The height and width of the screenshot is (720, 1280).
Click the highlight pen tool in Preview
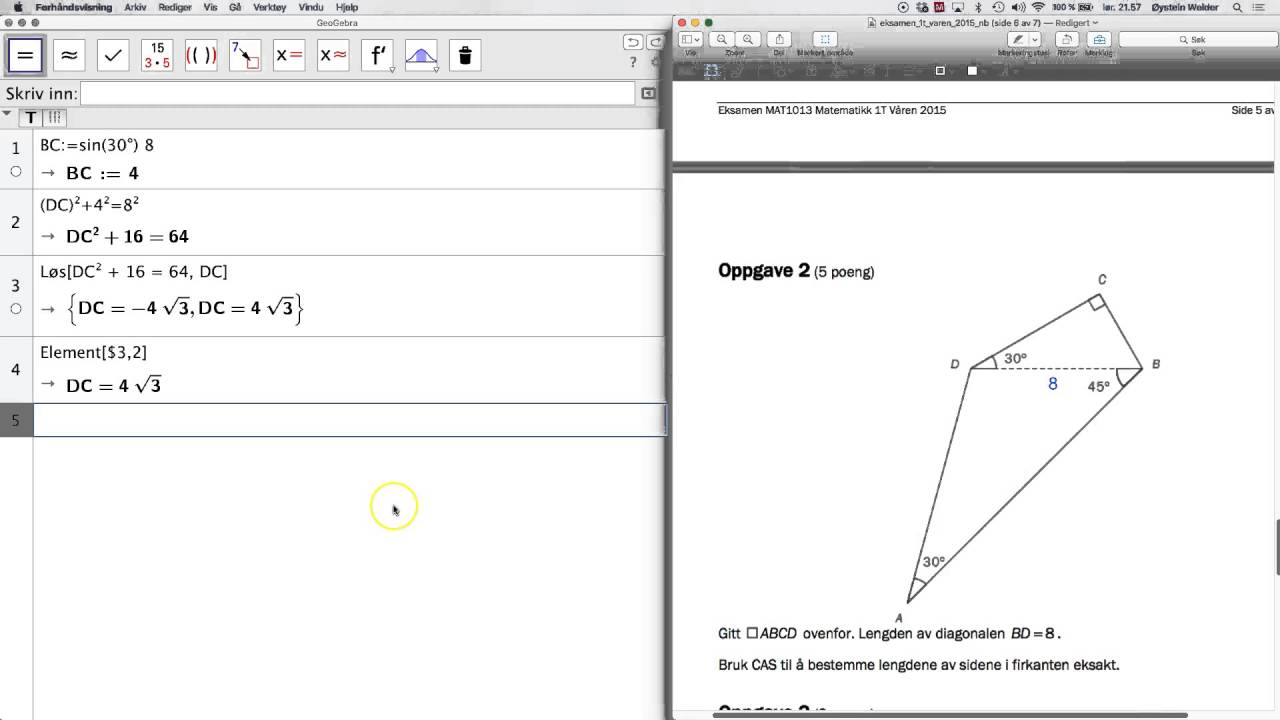click(1018, 39)
